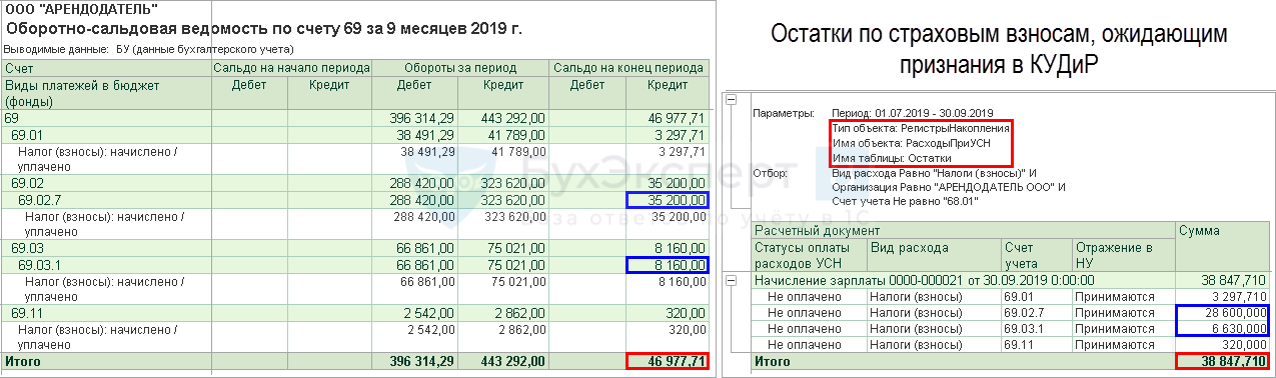Select the 69.03.1 sub-account row label
1276x378 pixels.
tap(39, 264)
